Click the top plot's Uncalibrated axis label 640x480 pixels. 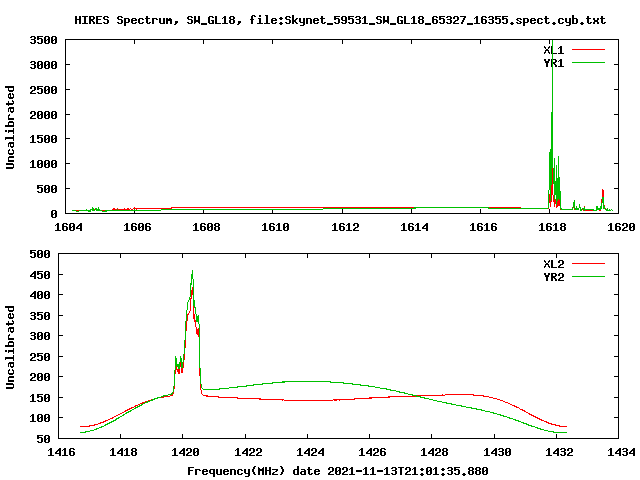point(10,127)
